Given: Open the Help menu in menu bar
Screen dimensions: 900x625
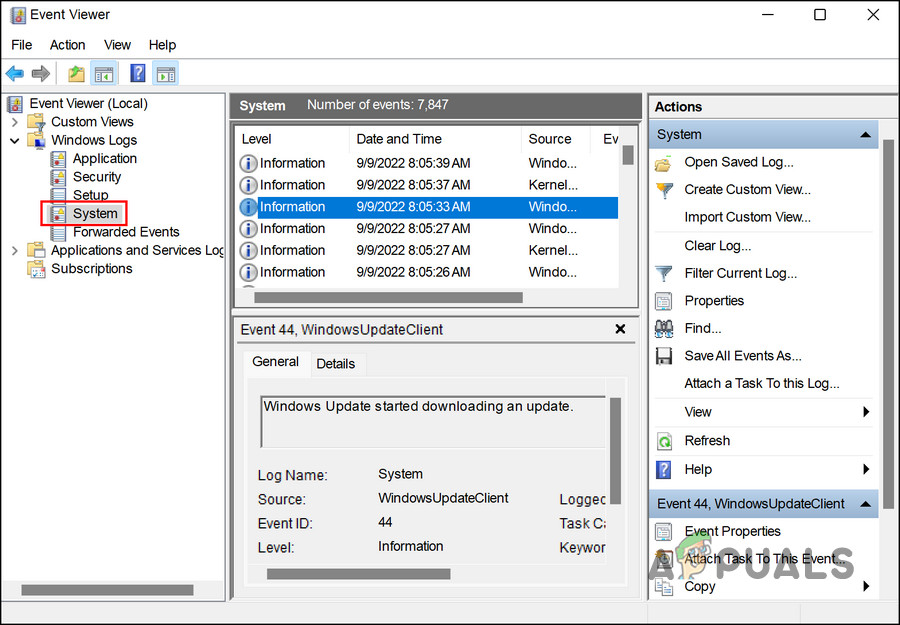Looking at the screenshot, I should pyautogui.click(x=162, y=45).
